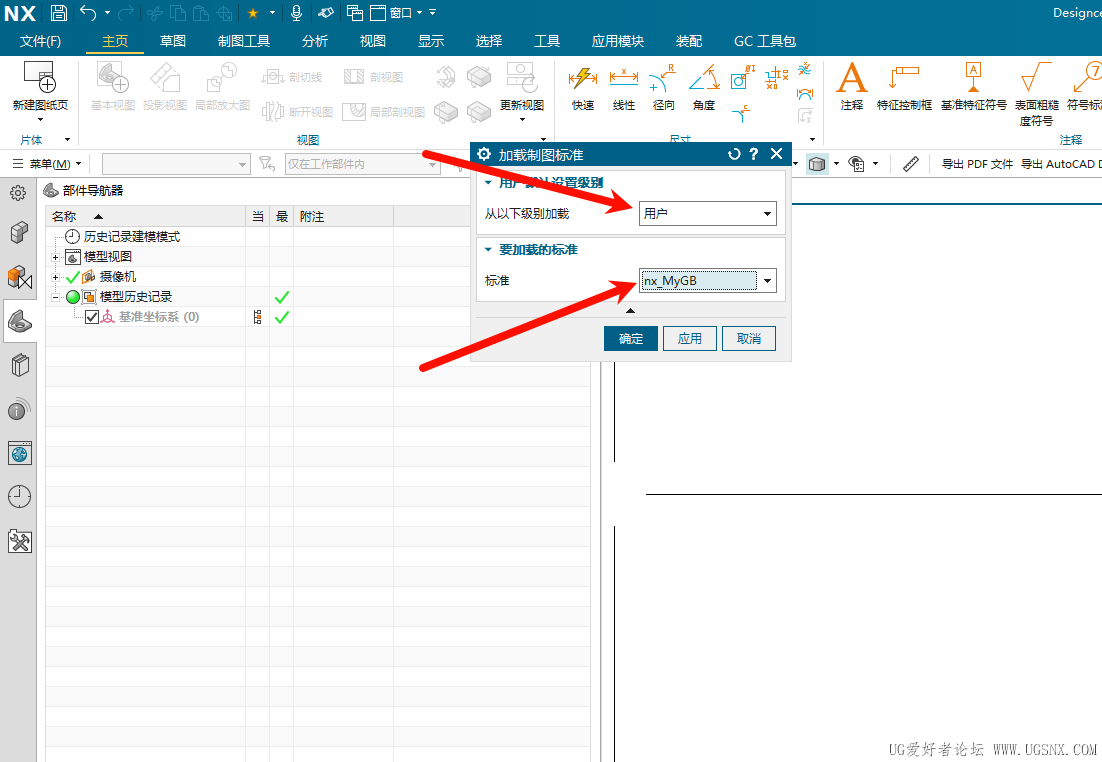Click the Measure ruler icon
Screen dimensions: 1102x762
coord(911,164)
